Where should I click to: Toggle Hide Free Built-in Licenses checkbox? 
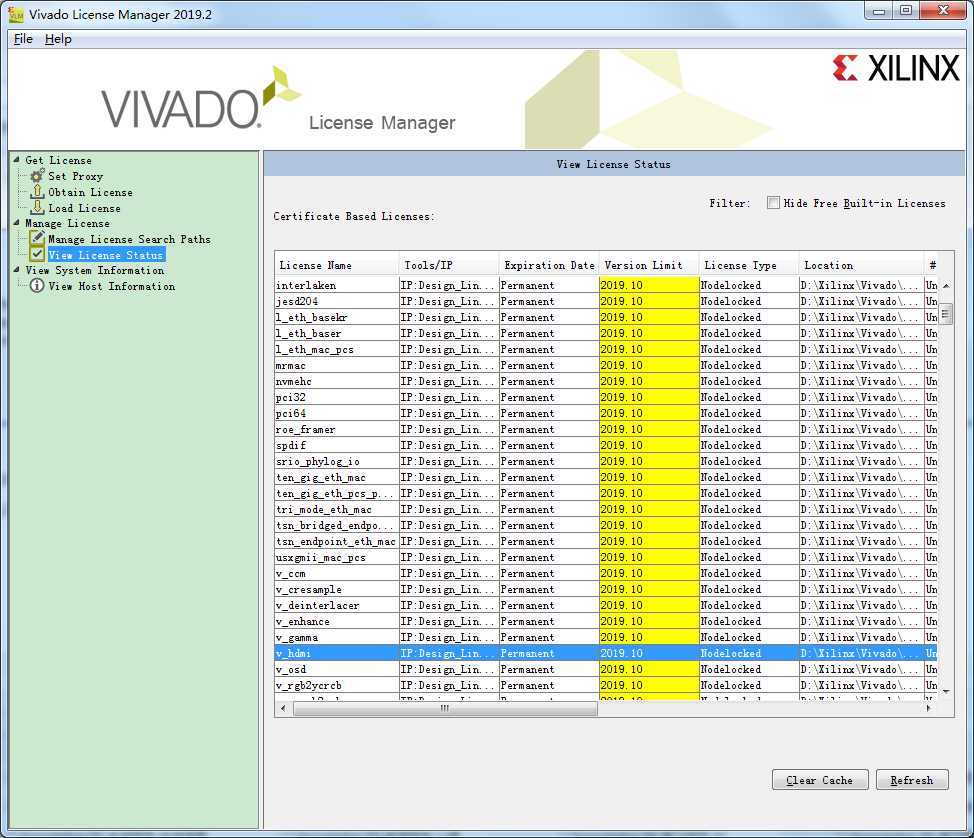coord(773,203)
